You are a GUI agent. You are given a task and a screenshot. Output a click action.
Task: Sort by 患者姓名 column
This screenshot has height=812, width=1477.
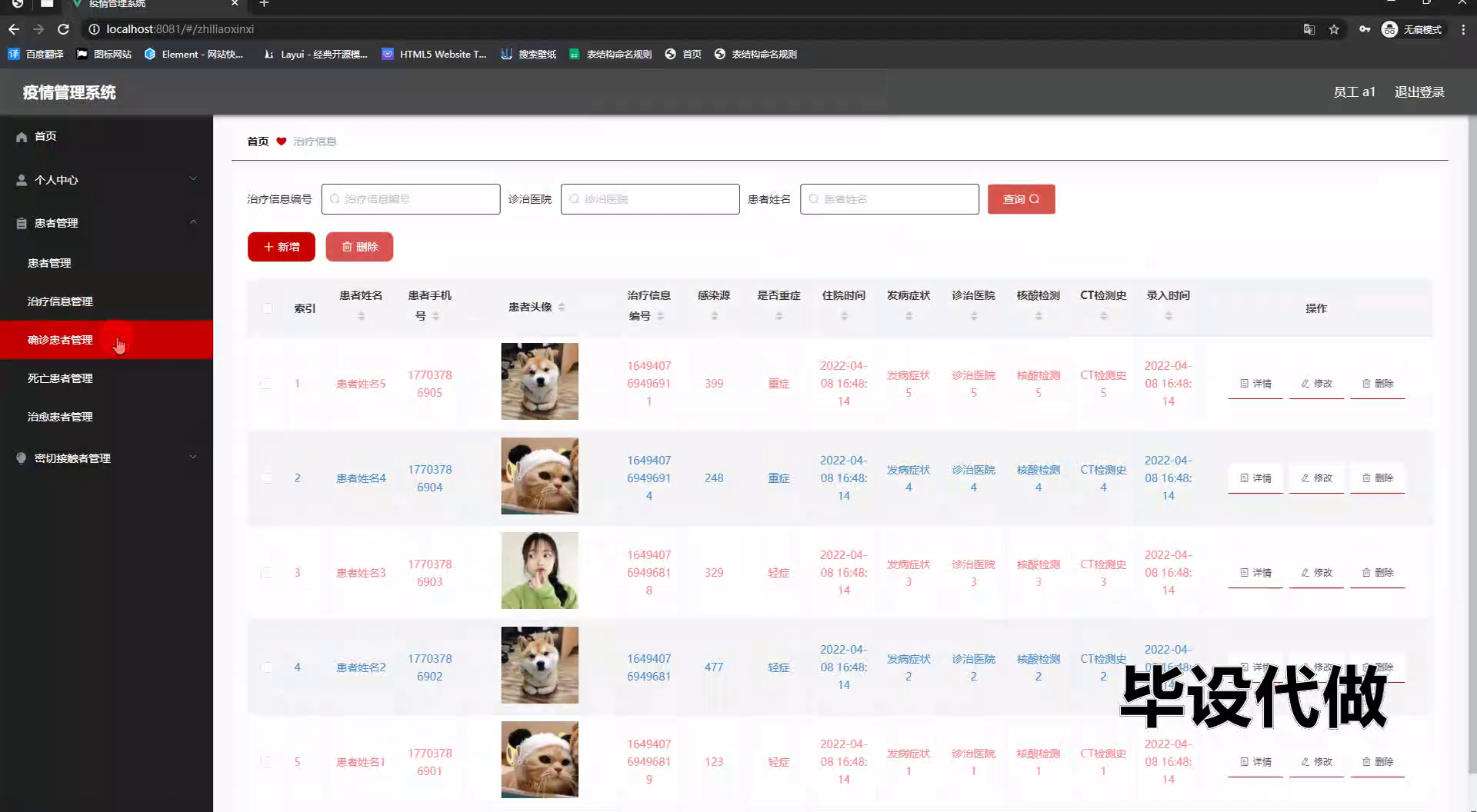(x=361, y=316)
